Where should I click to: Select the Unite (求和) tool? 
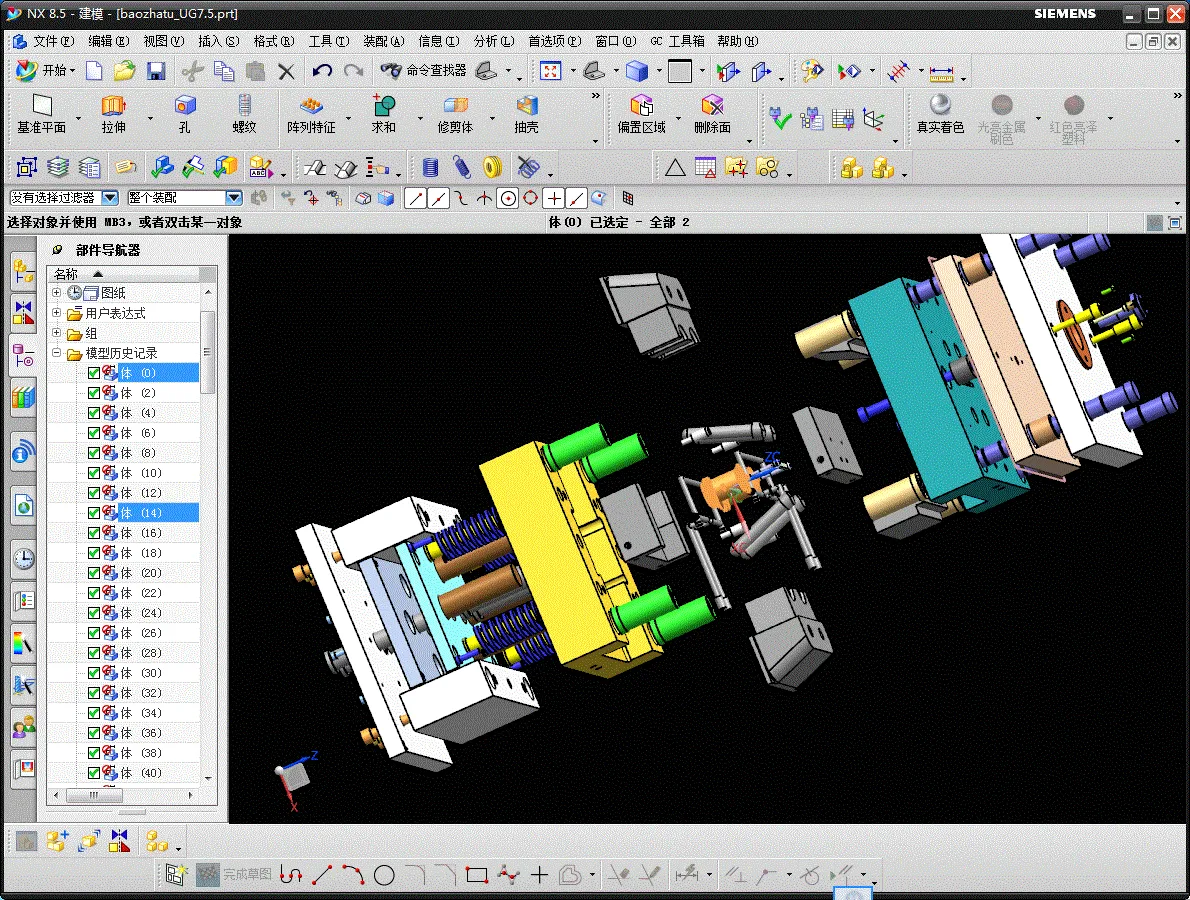383,115
